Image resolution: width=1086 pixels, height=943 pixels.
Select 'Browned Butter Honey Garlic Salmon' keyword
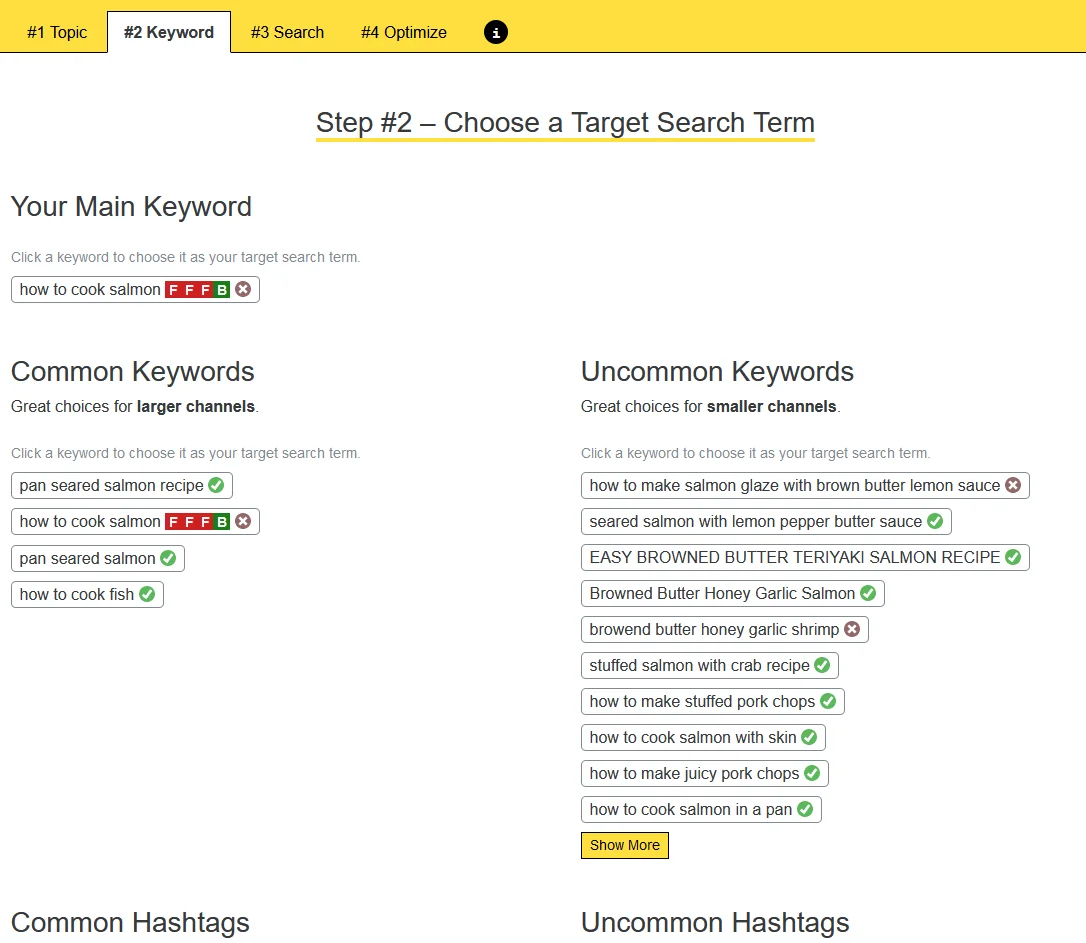722,594
